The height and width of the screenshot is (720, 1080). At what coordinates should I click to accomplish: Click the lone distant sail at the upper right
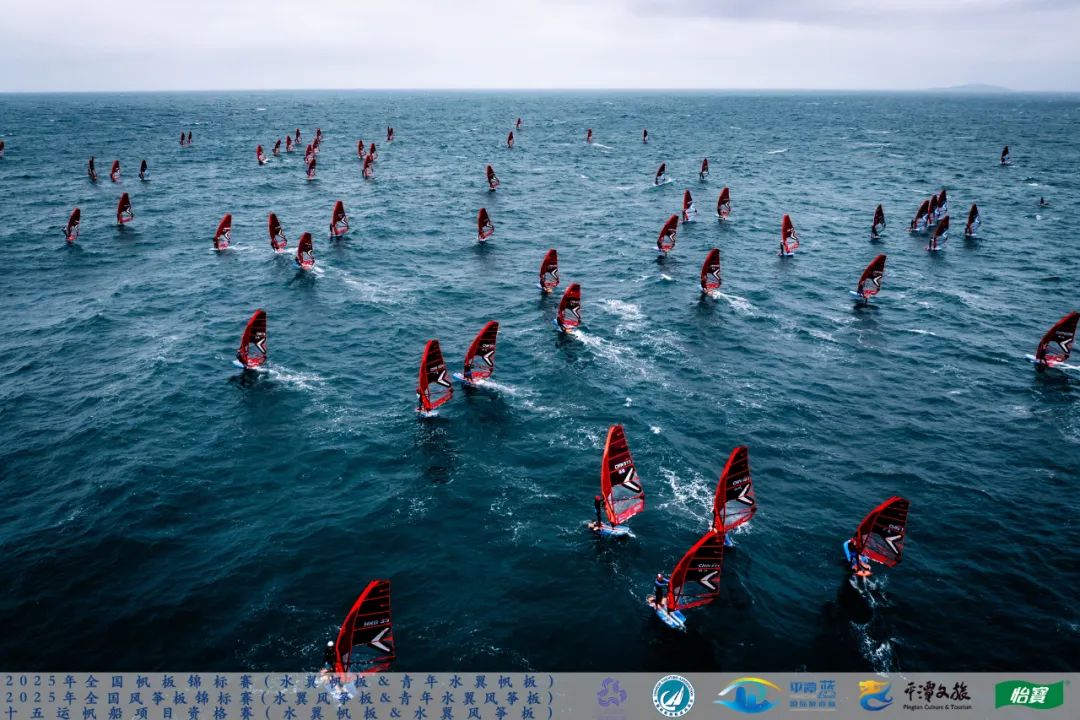click(x=1004, y=155)
